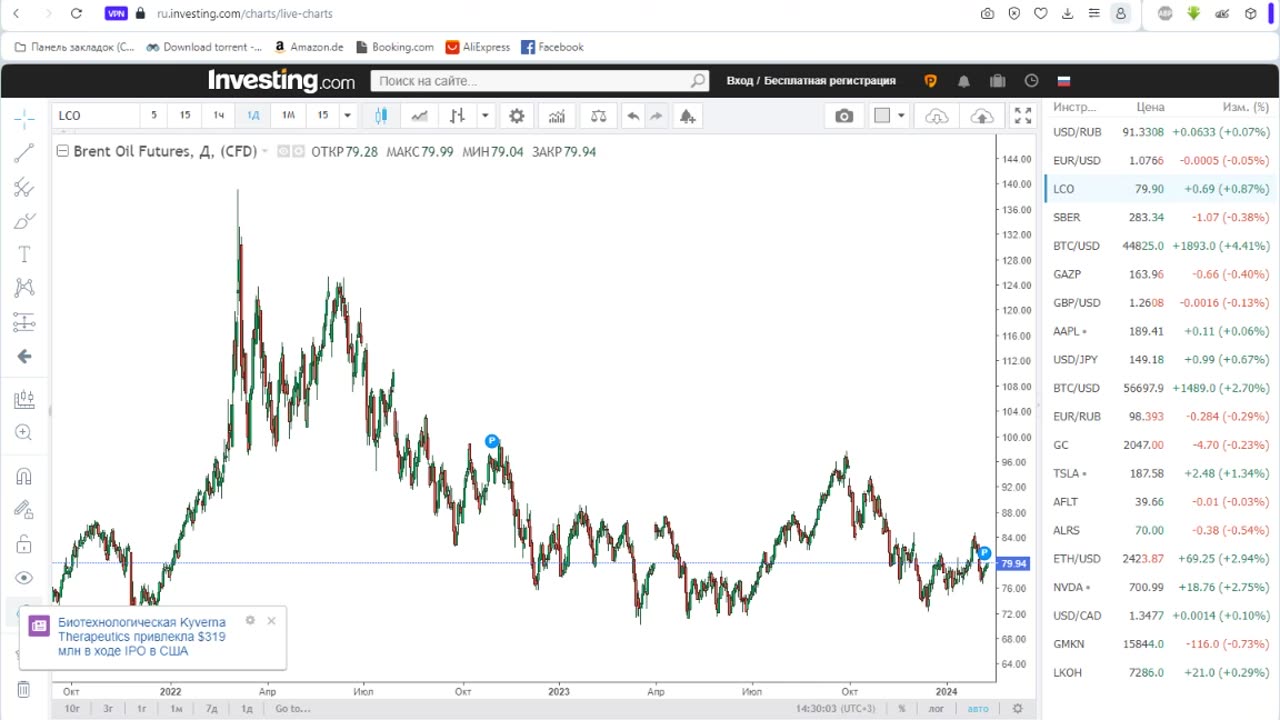Toggle stay in drawing mode

click(24, 510)
